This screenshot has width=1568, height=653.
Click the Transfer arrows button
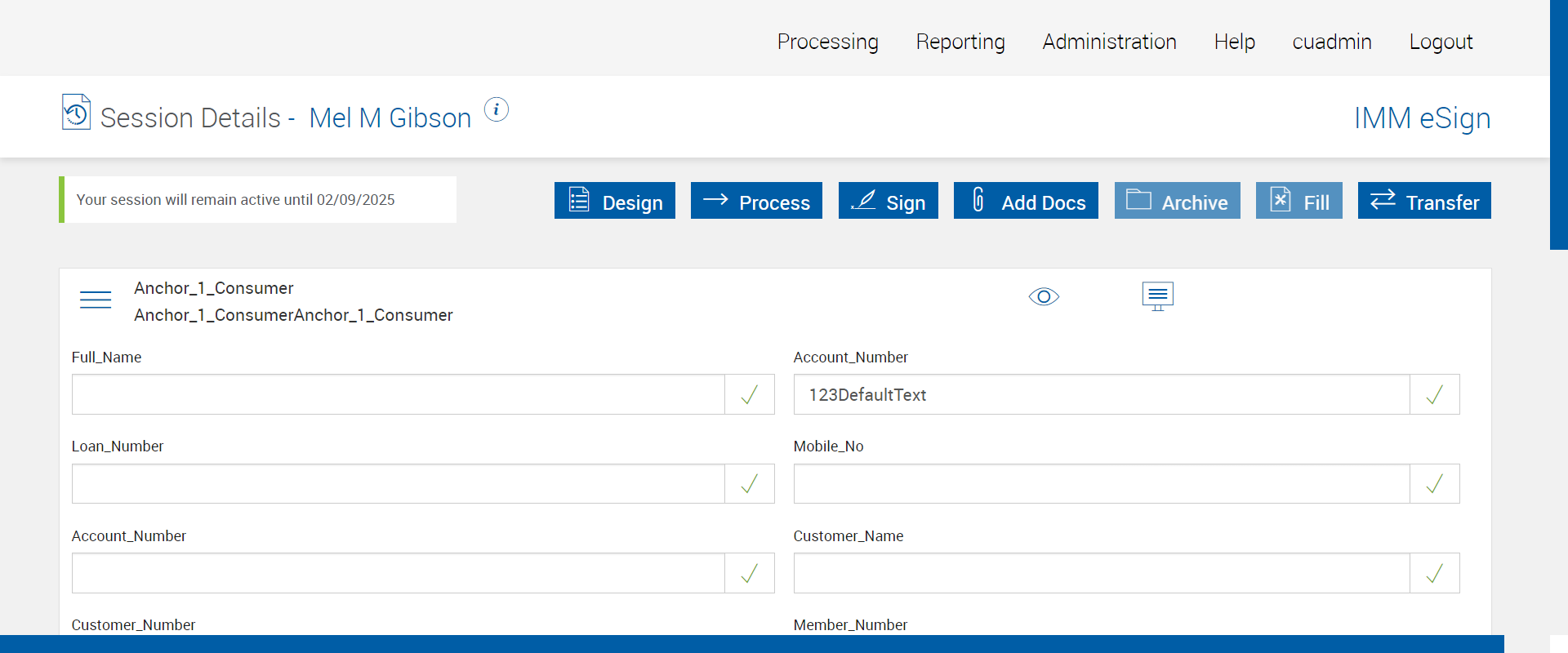tap(1424, 201)
